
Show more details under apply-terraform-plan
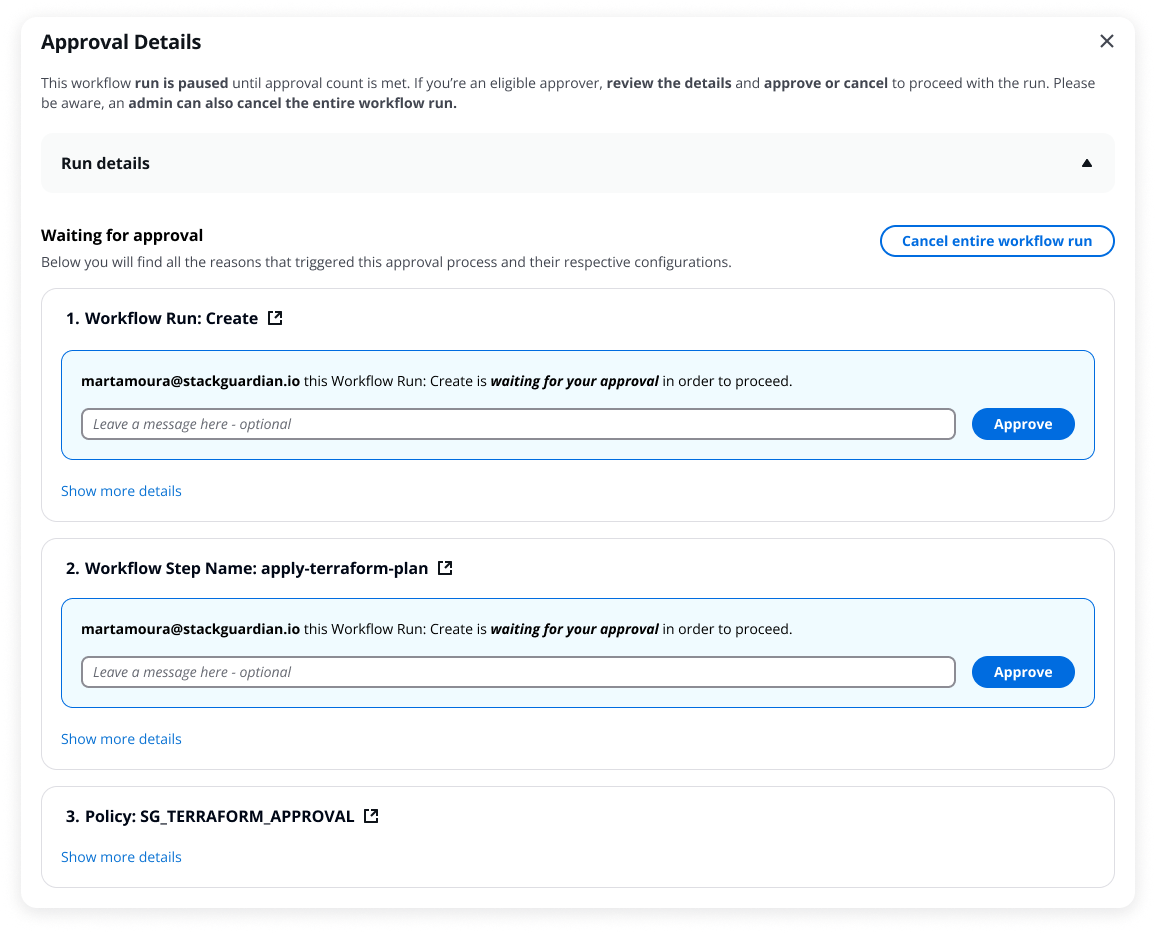(x=121, y=738)
